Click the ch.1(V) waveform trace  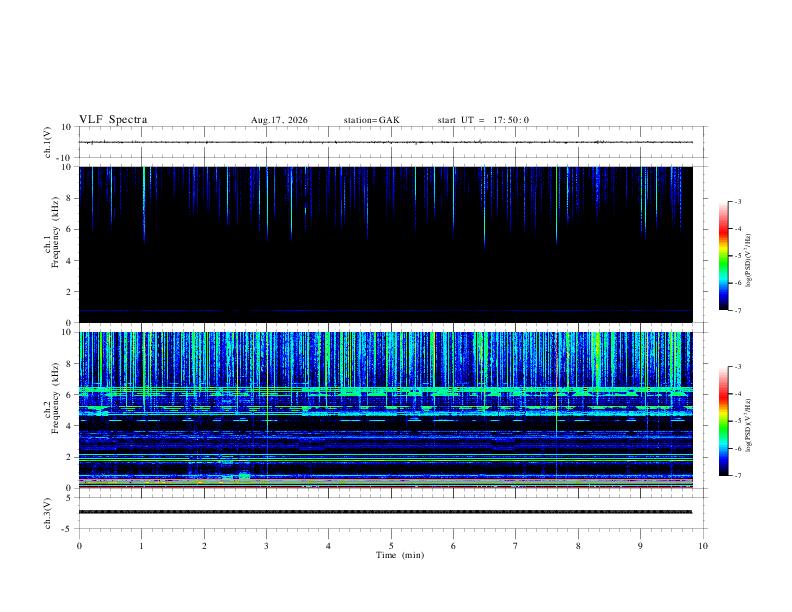pos(386,142)
